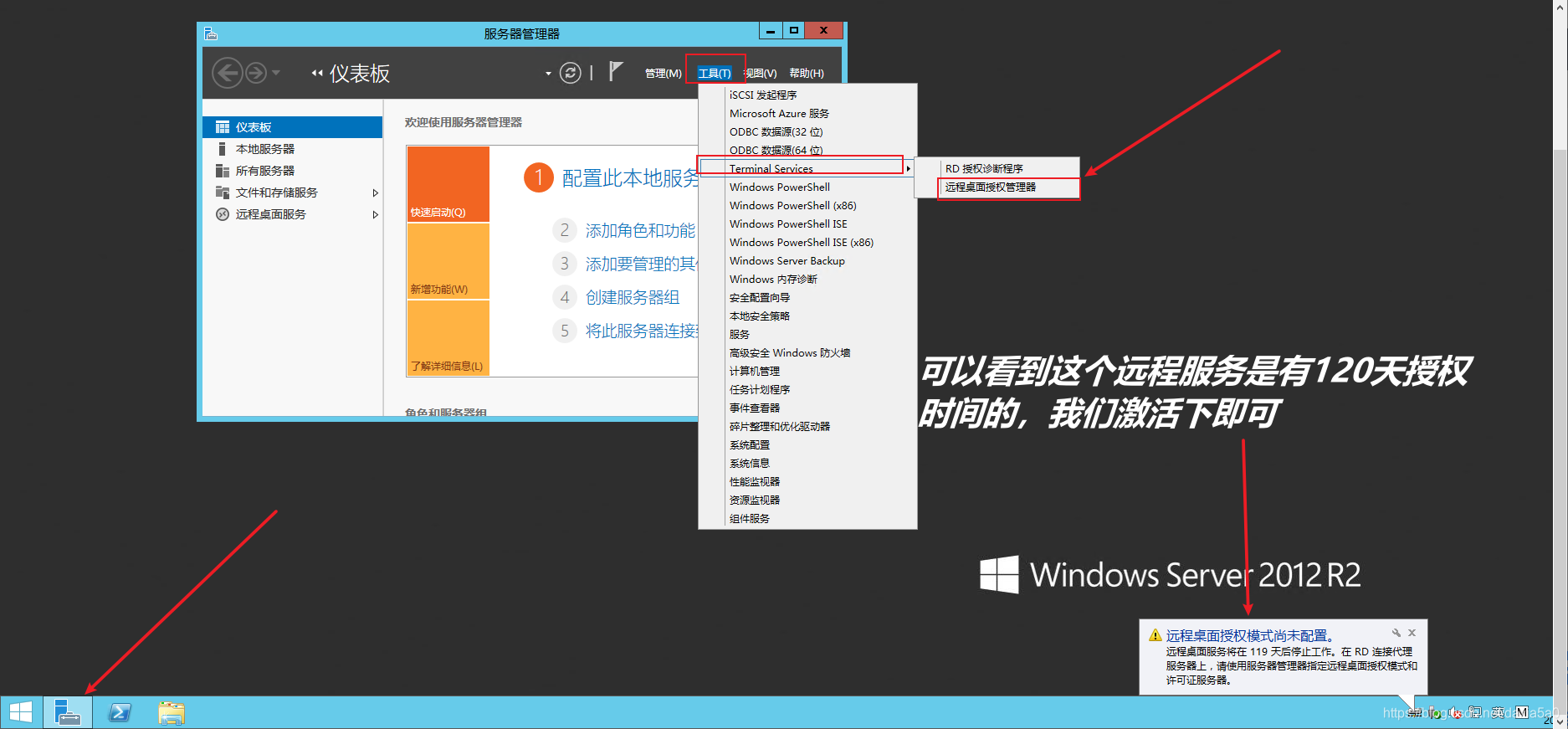Choose 资源监视器 from Tools menu

808,500
